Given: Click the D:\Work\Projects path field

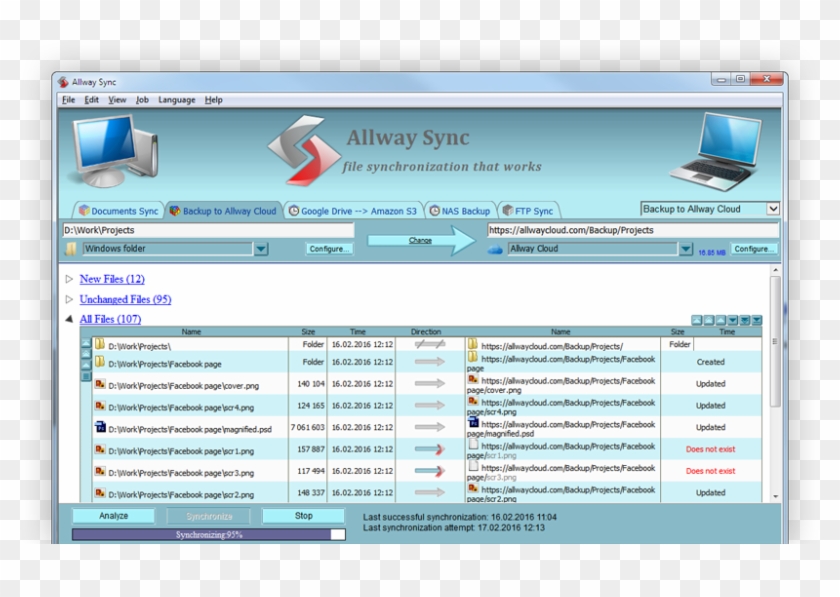Looking at the screenshot, I should (208, 230).
